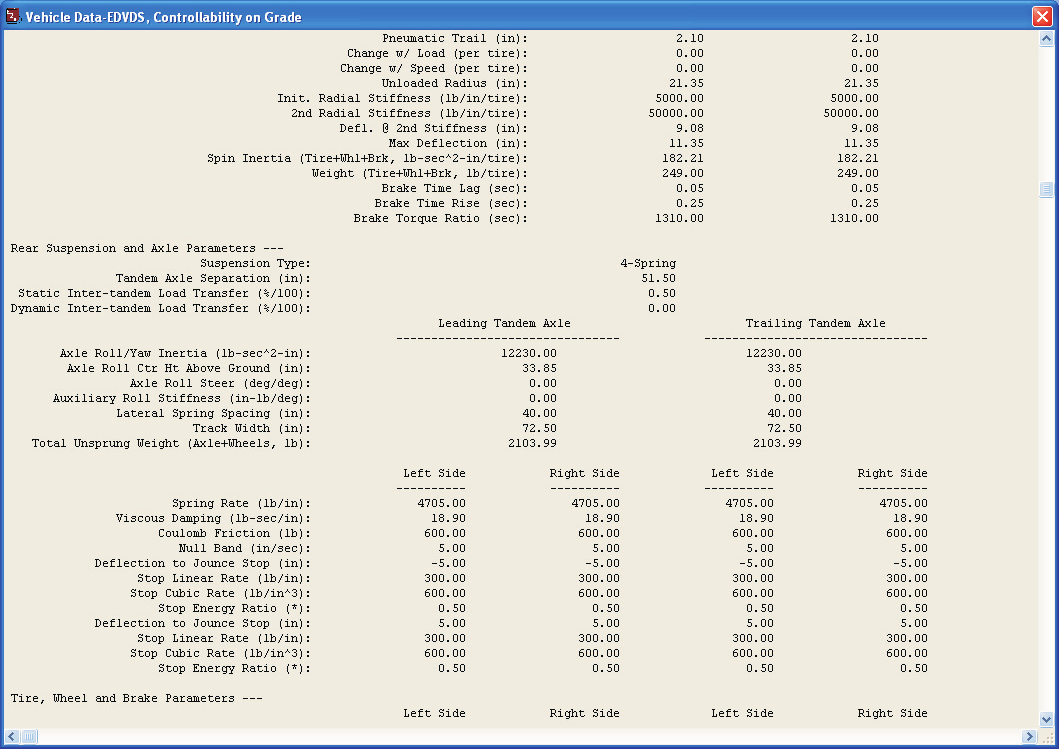Click the horizontal scrollbar left arrow

(x=12, y=736)
